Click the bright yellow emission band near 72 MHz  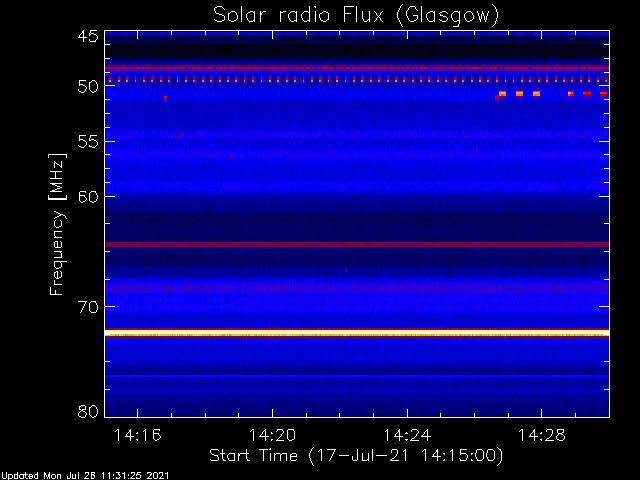pos(357,333)
